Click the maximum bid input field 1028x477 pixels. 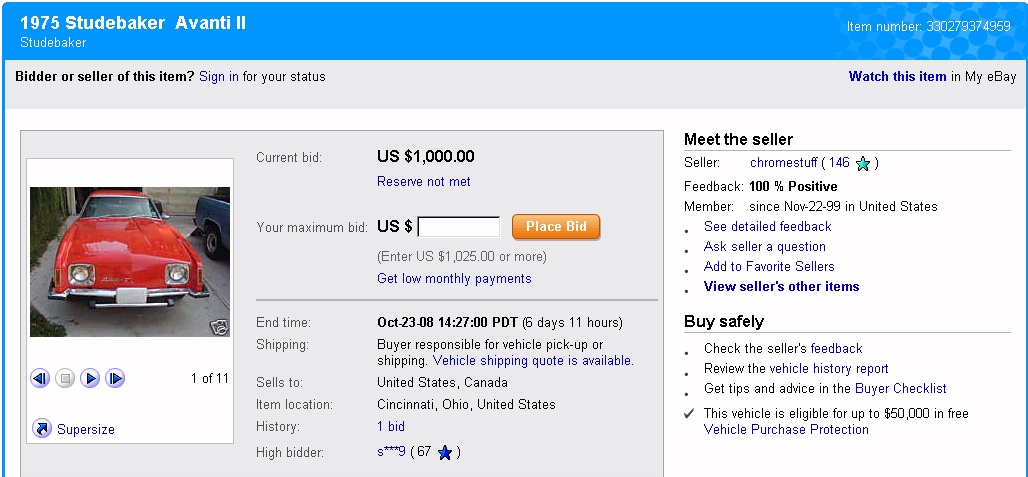tap(459, 227)
